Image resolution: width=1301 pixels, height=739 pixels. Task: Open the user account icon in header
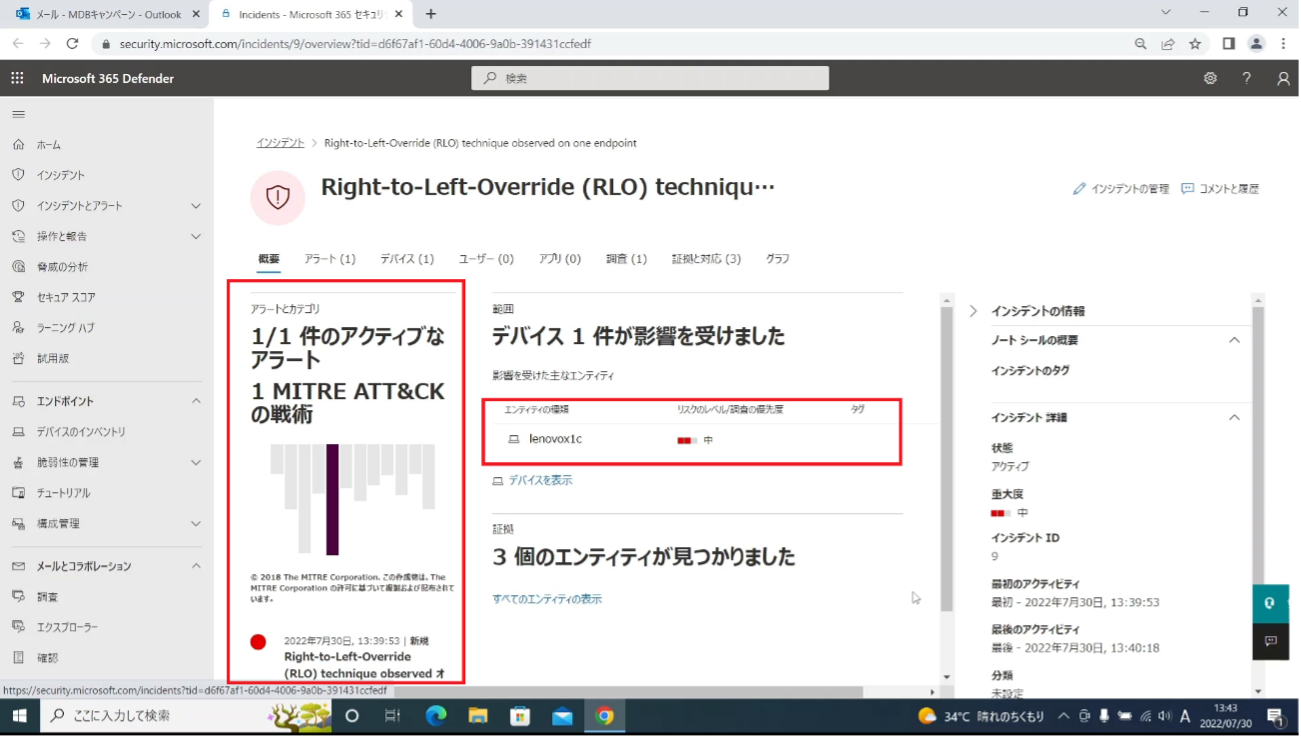point(1283,78)
